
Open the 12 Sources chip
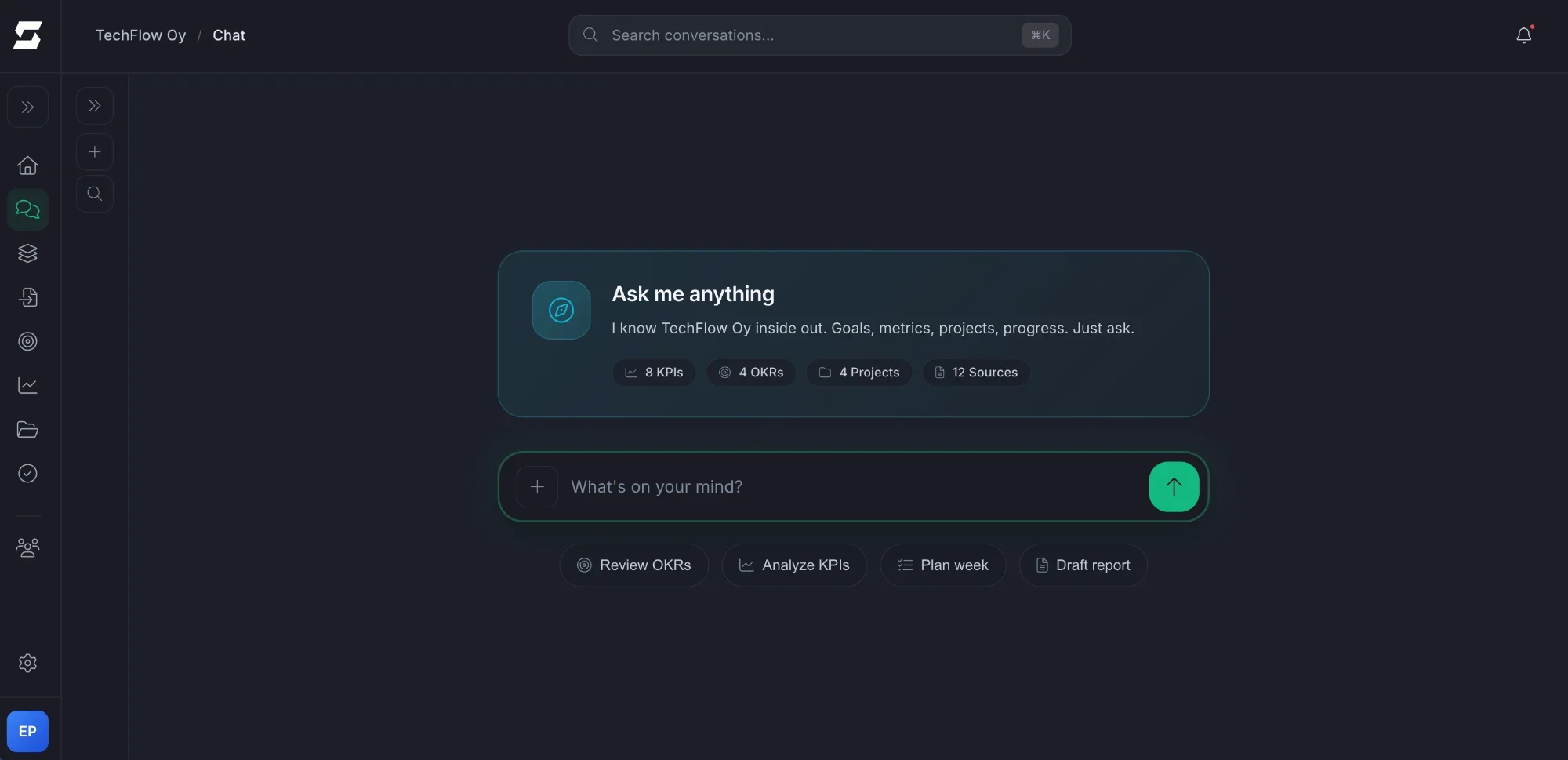pyautogui.click(x=975, y=373)
